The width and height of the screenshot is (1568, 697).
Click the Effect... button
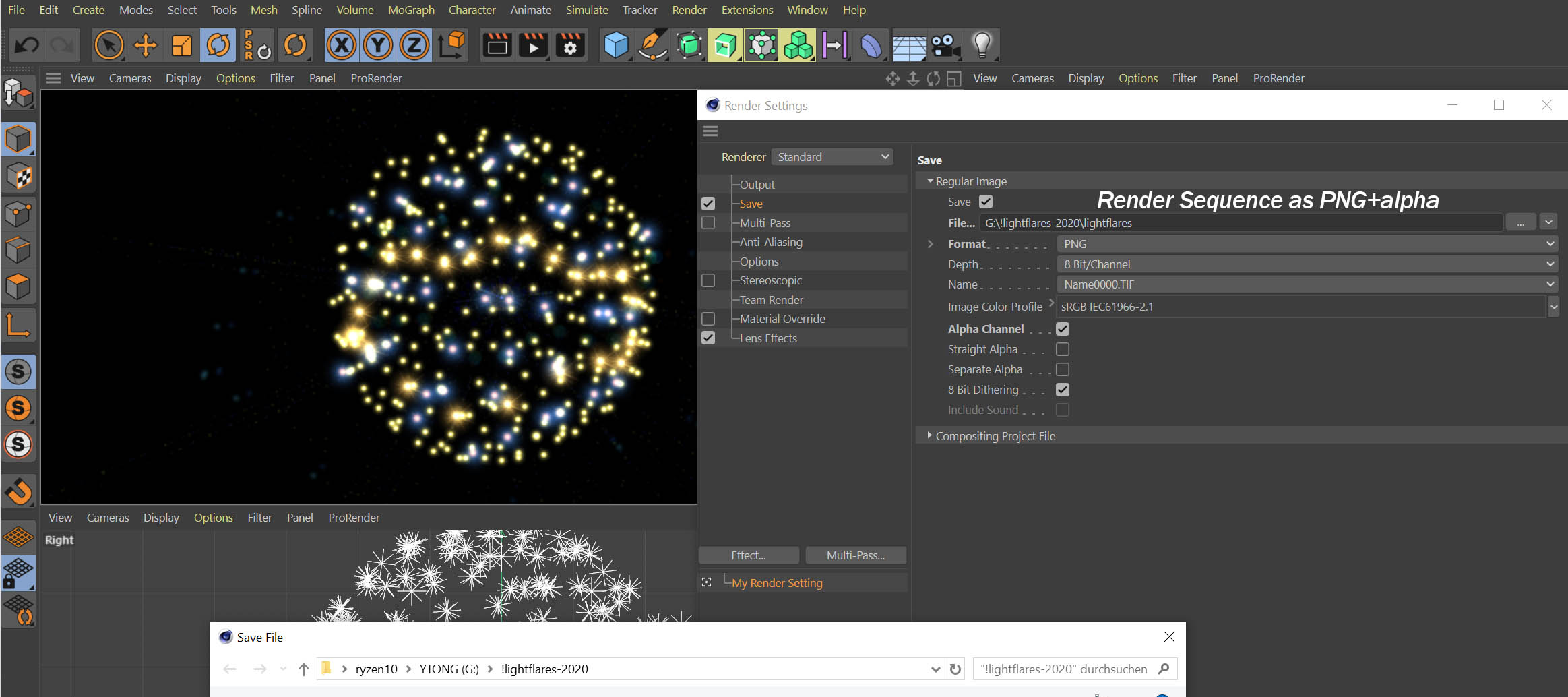pyautogui.click(x=749, y=555)
